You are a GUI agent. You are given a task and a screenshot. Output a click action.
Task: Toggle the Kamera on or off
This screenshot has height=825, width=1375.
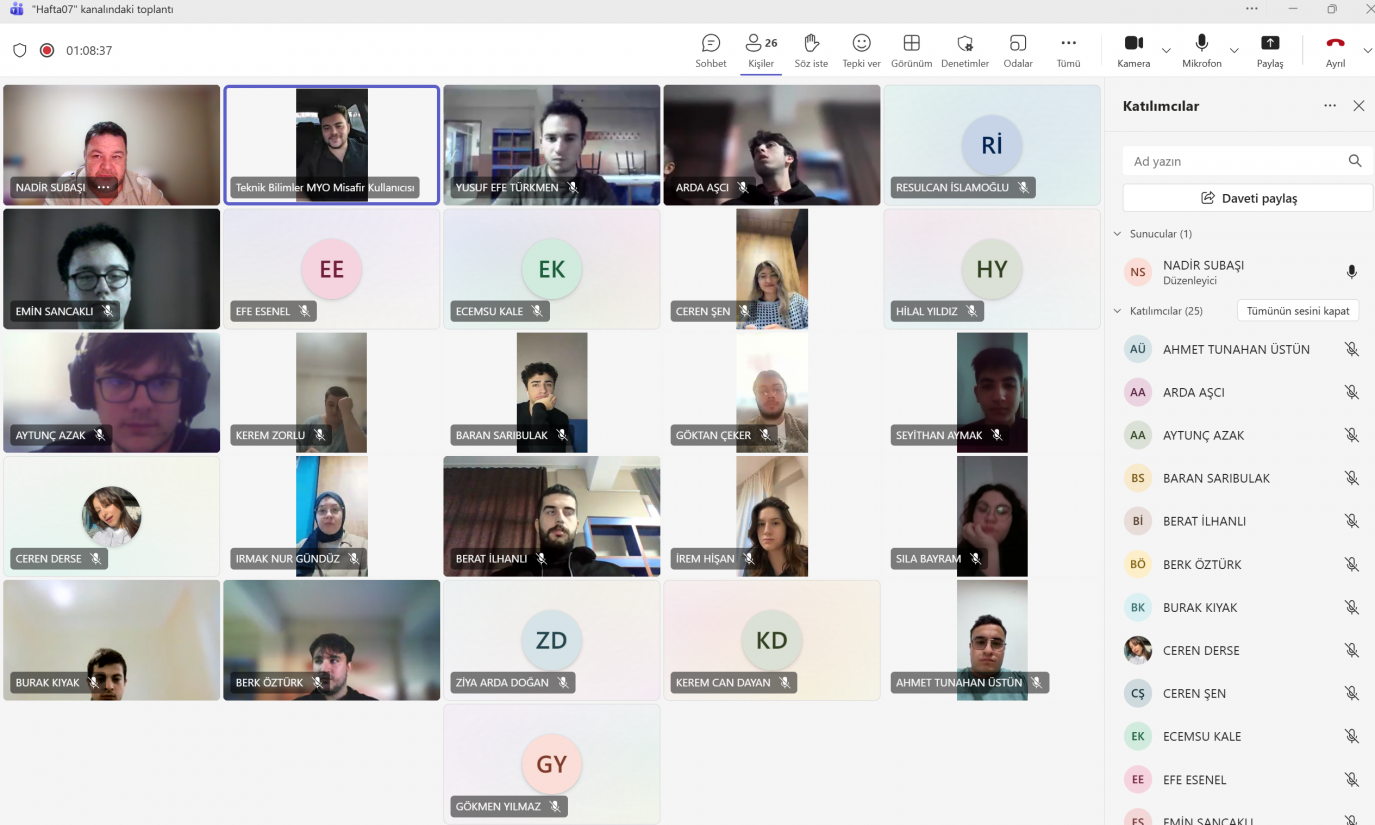tap(1133, 44)
